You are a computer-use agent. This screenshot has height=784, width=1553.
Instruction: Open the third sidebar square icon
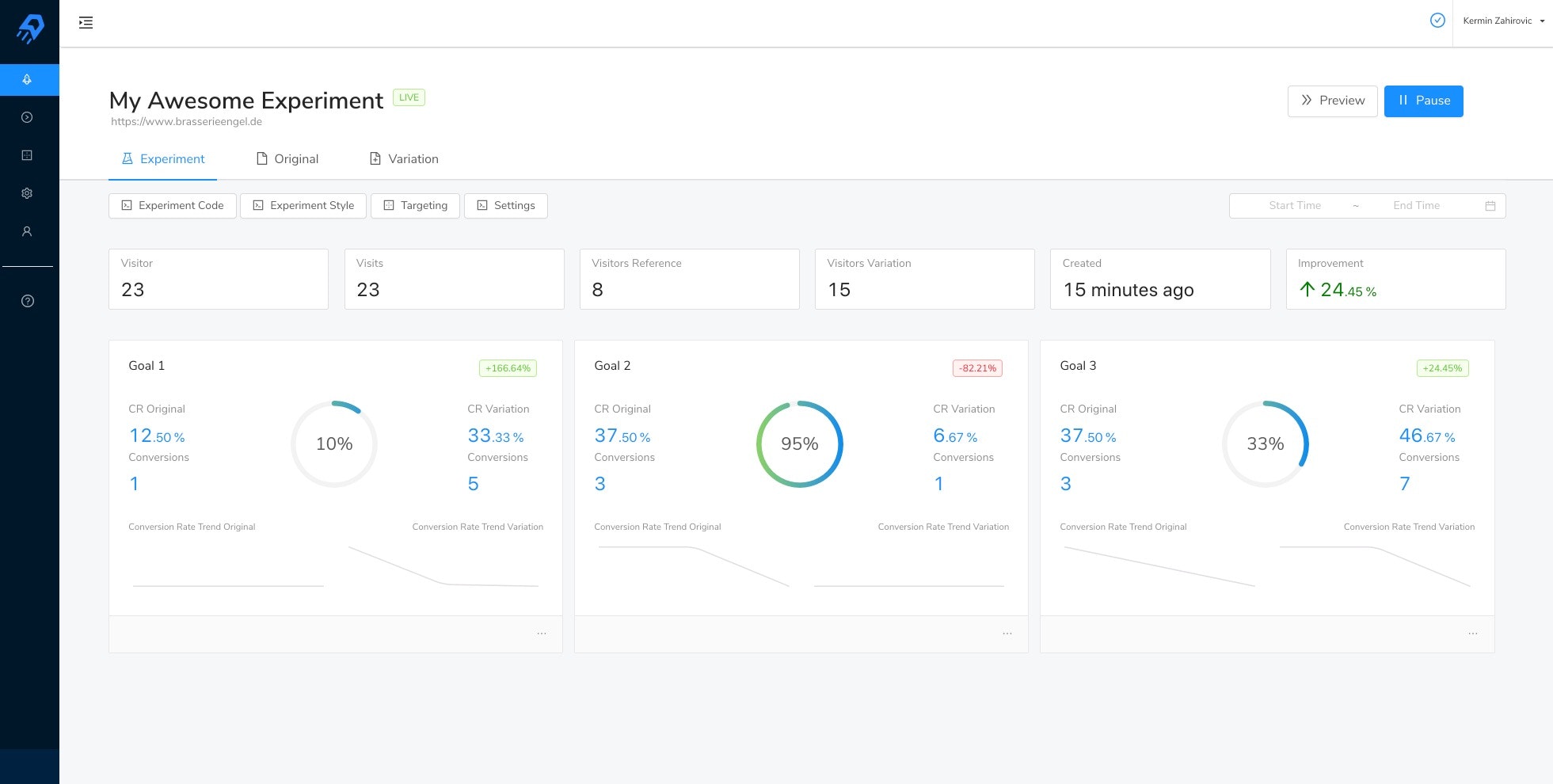coord(27,155)
